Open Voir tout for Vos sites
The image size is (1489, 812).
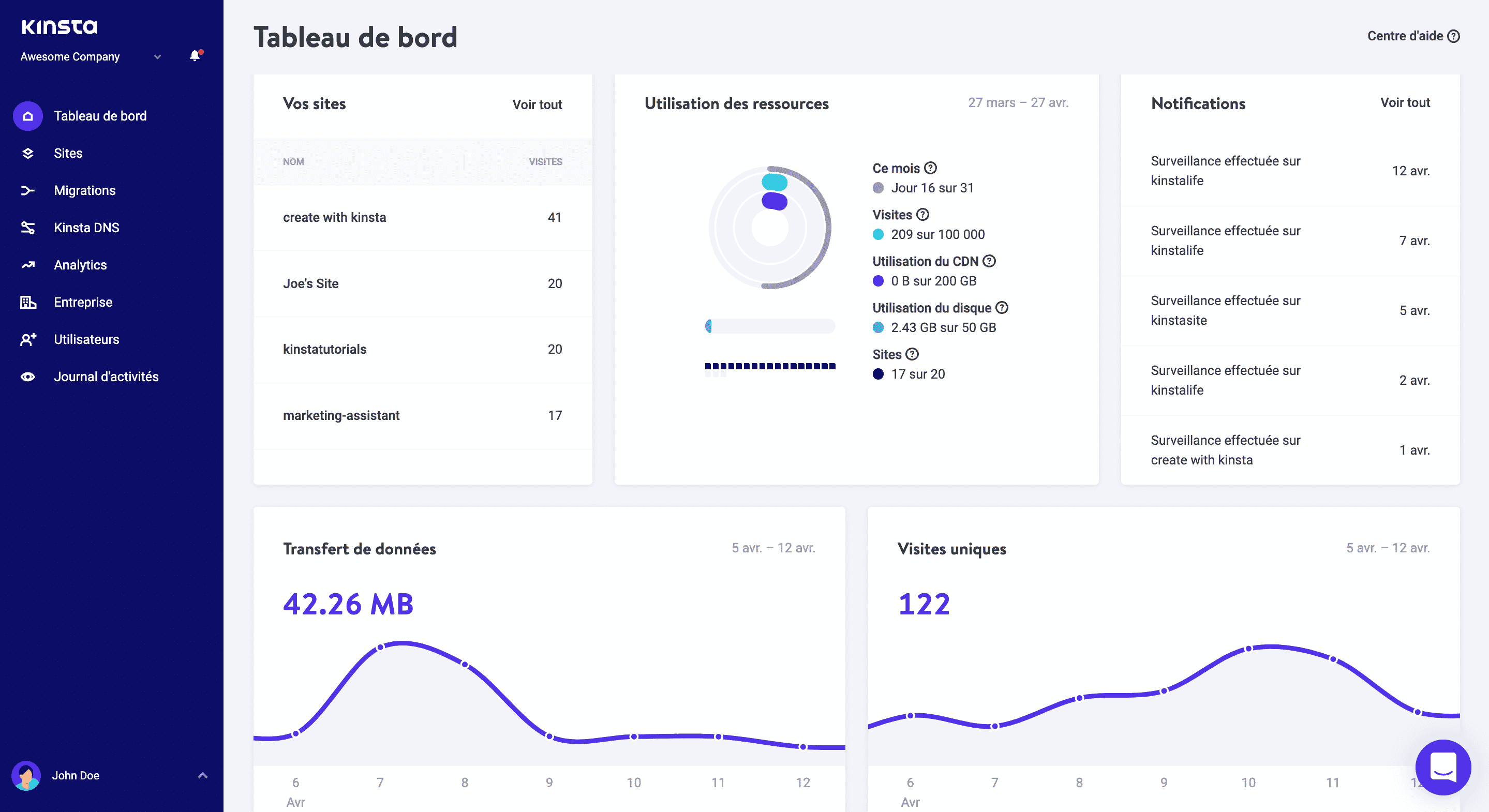(537, 104)
